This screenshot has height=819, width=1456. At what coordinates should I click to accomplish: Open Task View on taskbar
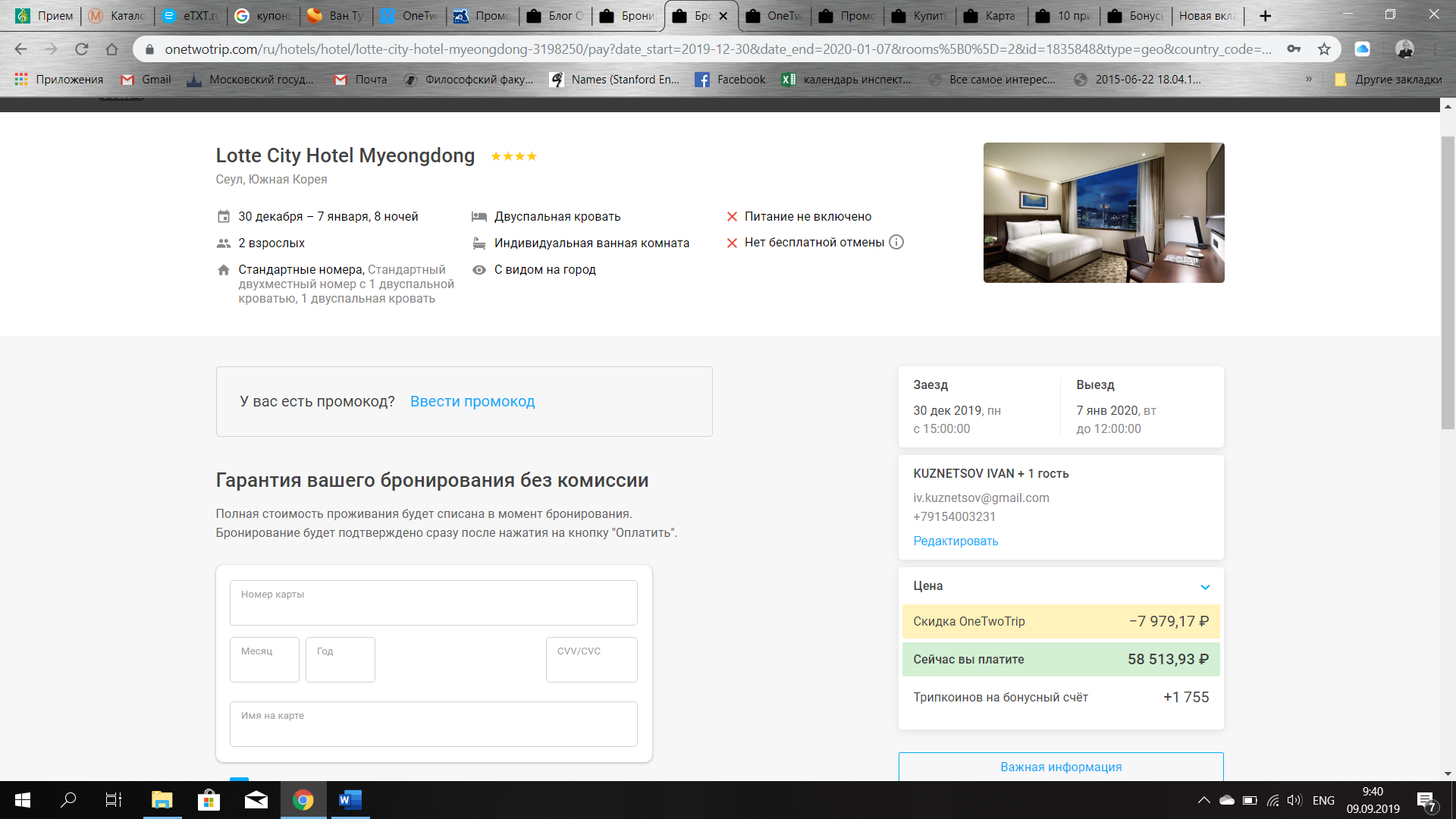pos(114,800)
